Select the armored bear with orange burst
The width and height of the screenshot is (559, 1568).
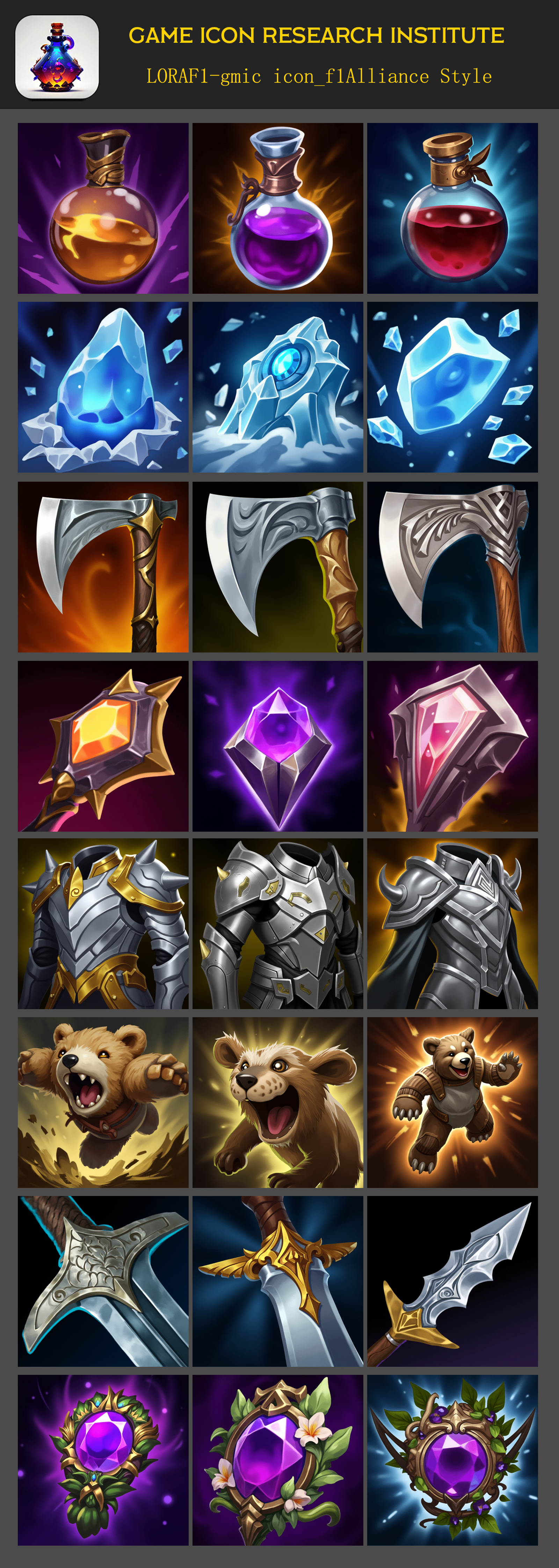(x=452, y=1102)
